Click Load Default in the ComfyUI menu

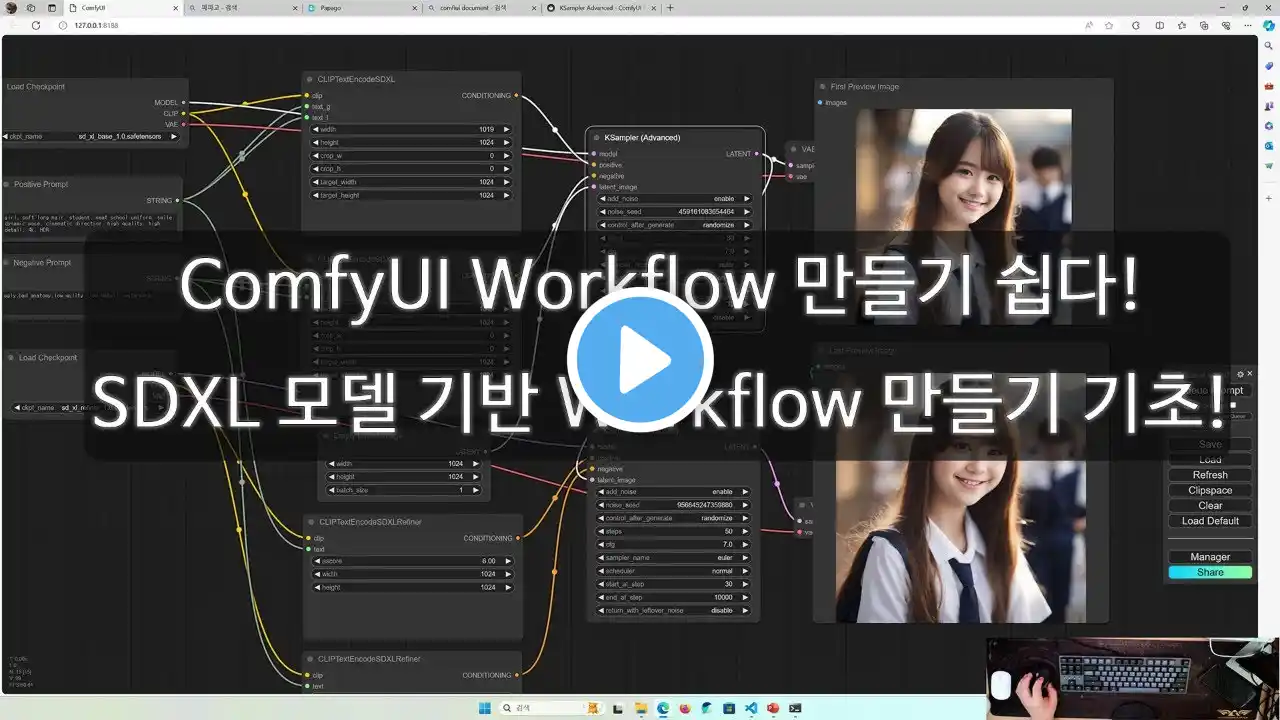pos(1210,521)
